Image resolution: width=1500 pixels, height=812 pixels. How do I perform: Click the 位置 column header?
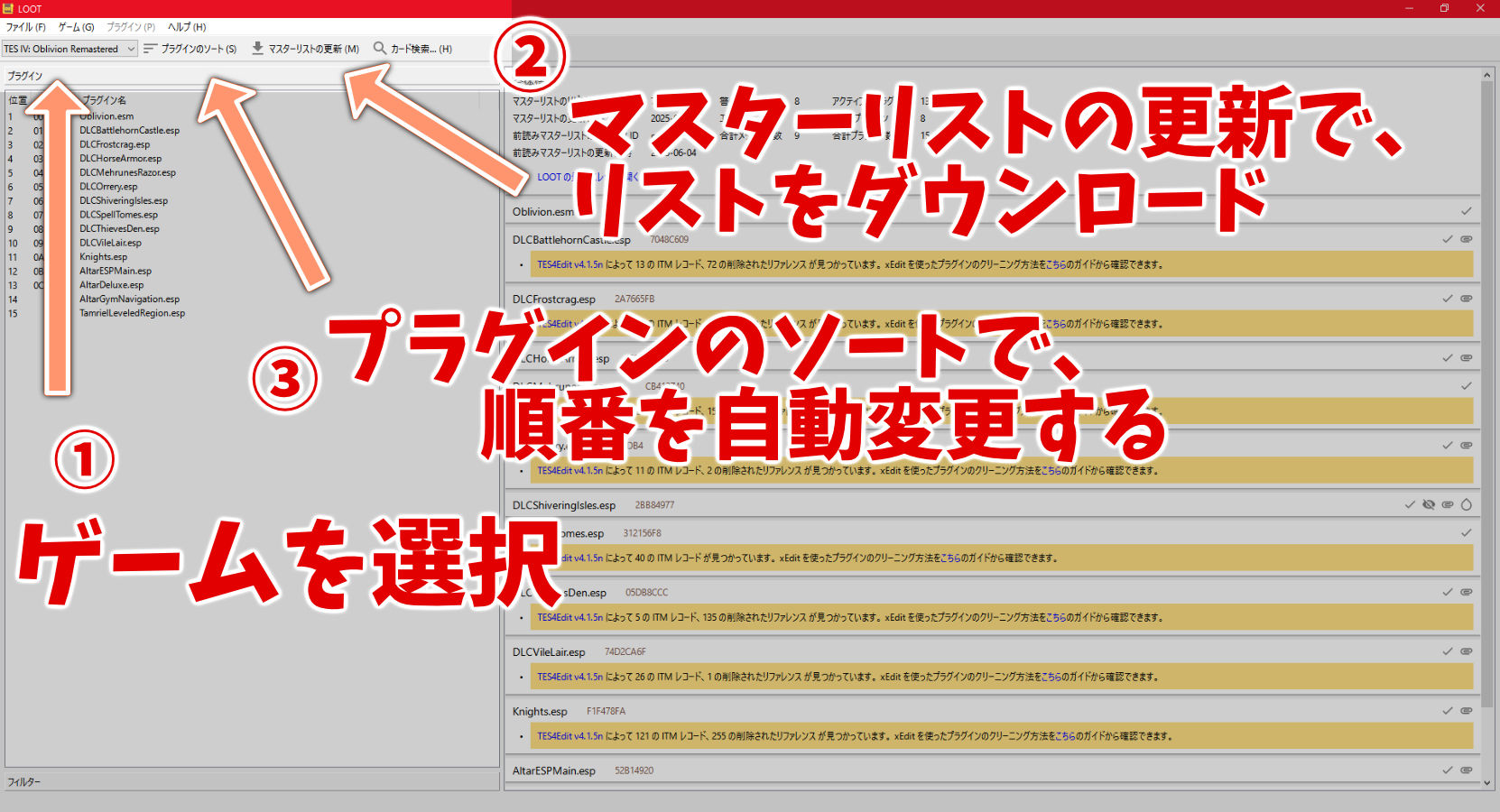coord(18,100)
